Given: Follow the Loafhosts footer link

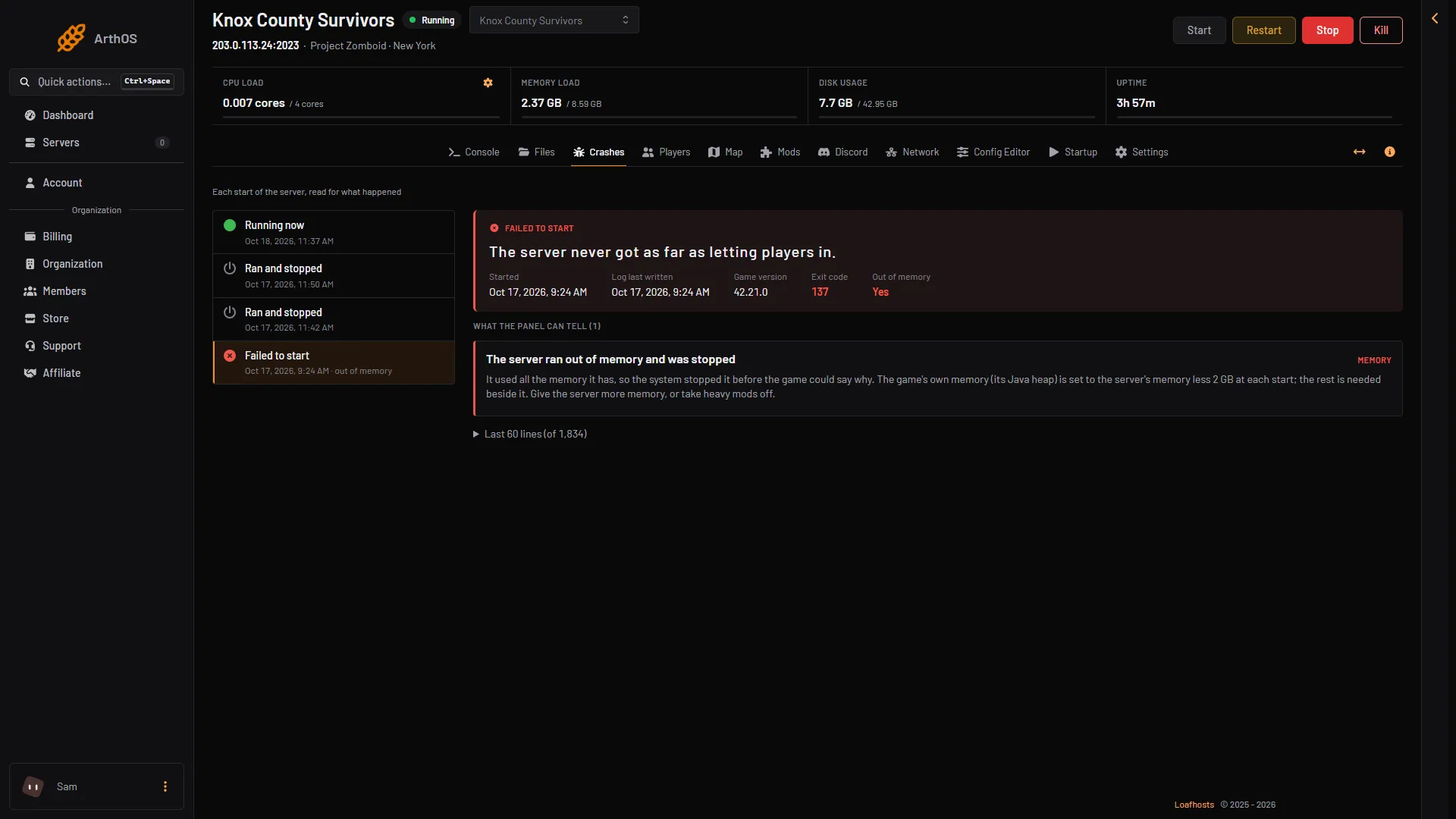Looking at the screenshot, I should [x=1194, y=805].
